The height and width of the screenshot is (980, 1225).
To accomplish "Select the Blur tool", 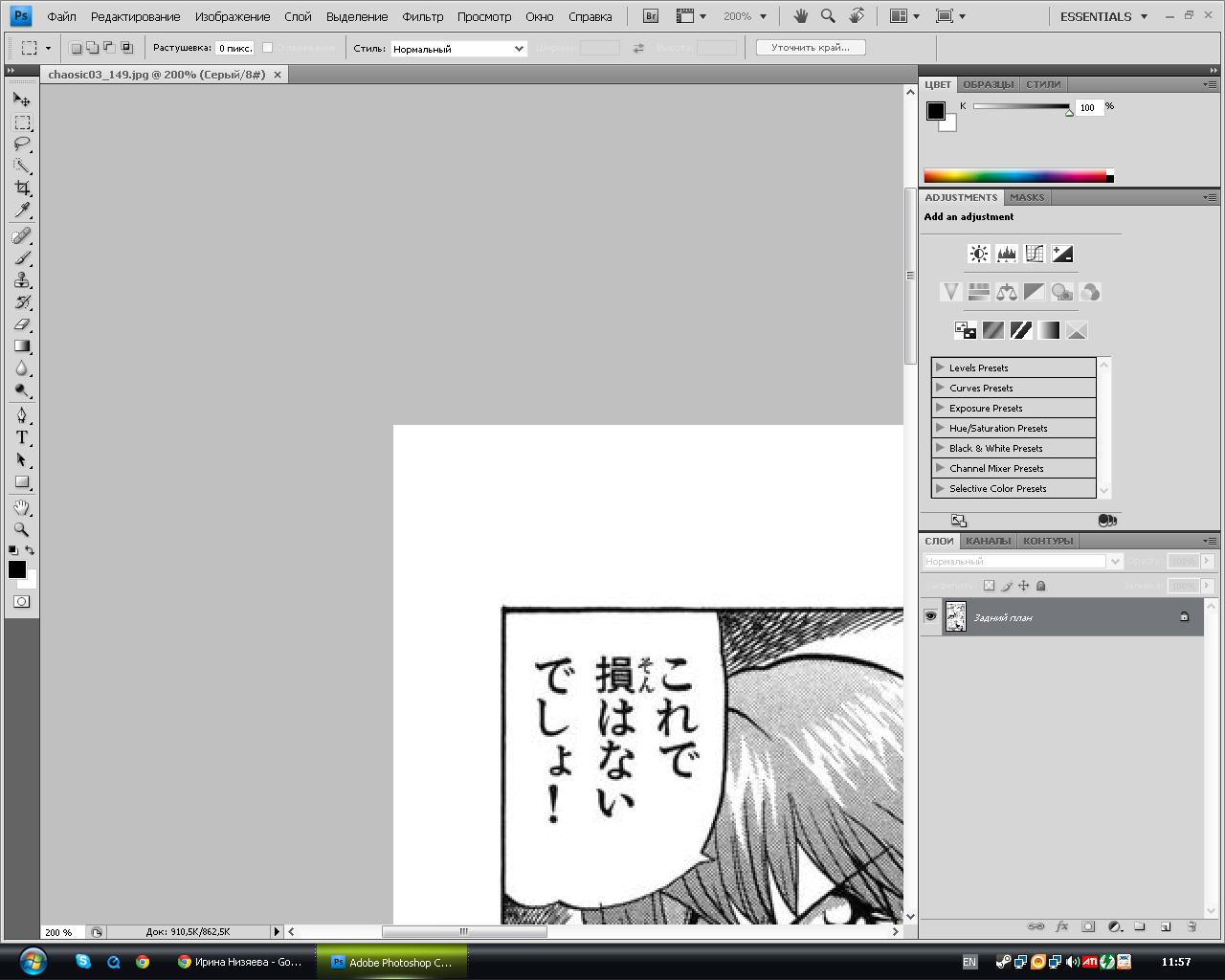I will point(22,368).
